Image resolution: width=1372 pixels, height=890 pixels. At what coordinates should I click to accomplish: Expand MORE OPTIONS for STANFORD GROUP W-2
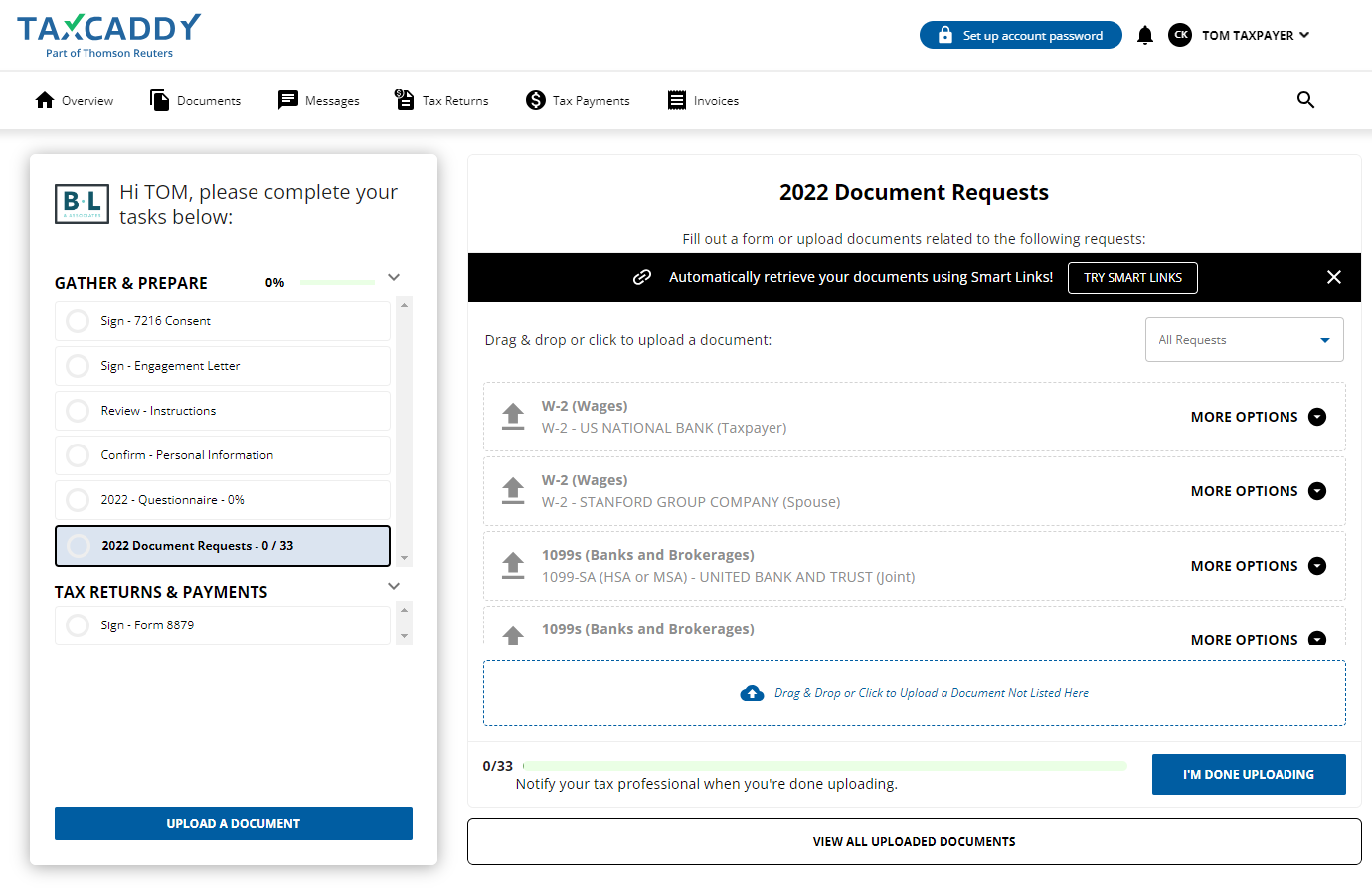(x=1259, y=491)
